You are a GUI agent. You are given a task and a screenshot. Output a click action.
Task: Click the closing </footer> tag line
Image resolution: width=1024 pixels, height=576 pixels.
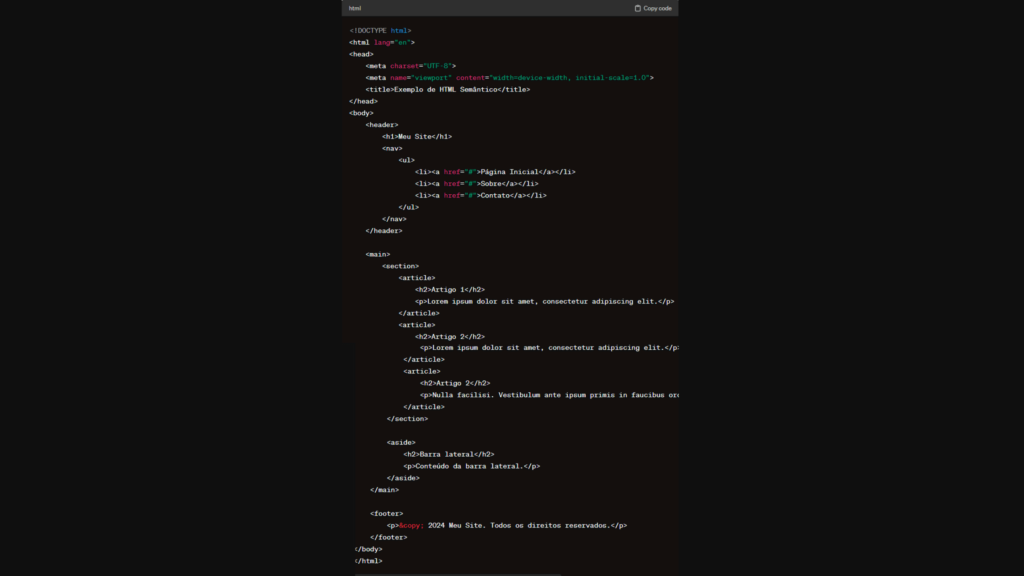(389, 537)
